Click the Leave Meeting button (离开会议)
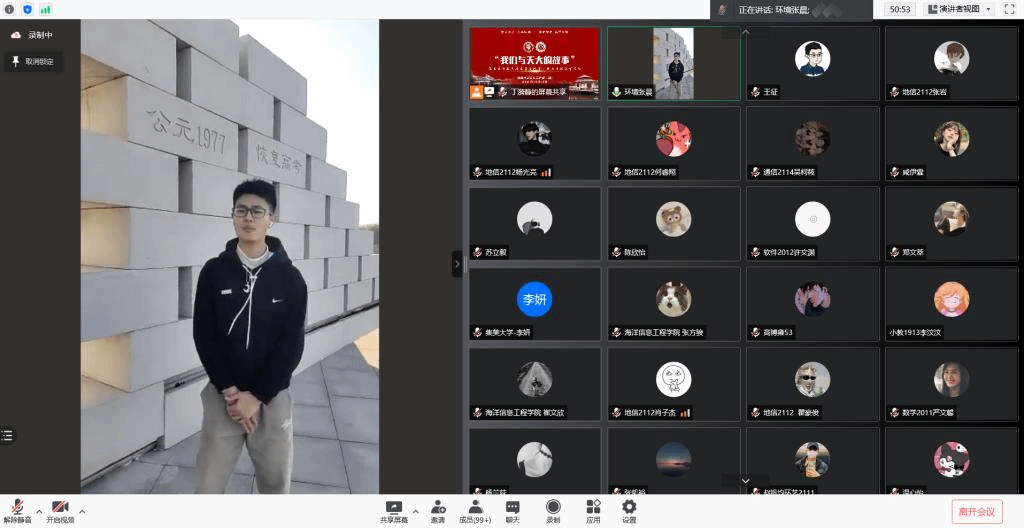This screenshot has width=1024, height=528. point(976,511)
